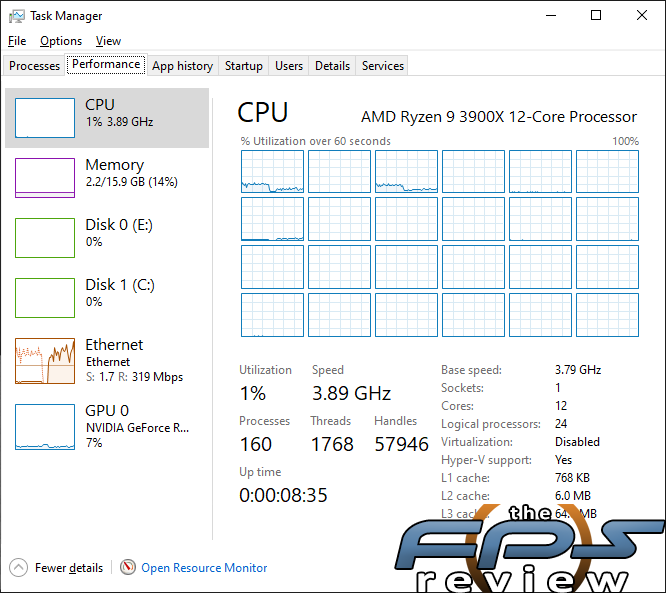Screen dimensions: 666x593
Task: Select the Memory usage graph thumbnail
Action: point(45,178)
